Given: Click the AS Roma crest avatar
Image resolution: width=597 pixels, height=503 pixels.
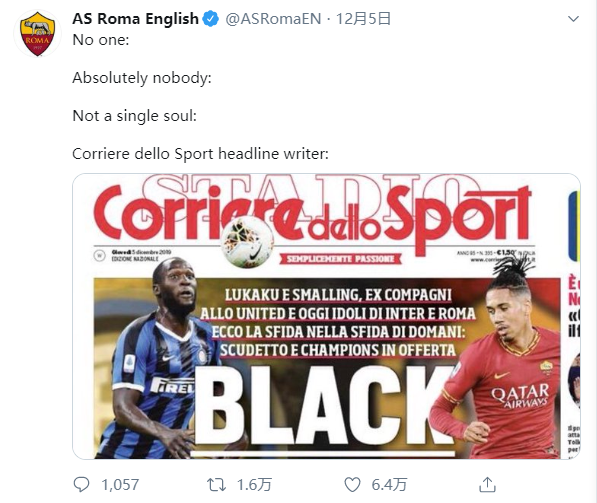Looking at the screenshot, I should [x=37, y=34].
